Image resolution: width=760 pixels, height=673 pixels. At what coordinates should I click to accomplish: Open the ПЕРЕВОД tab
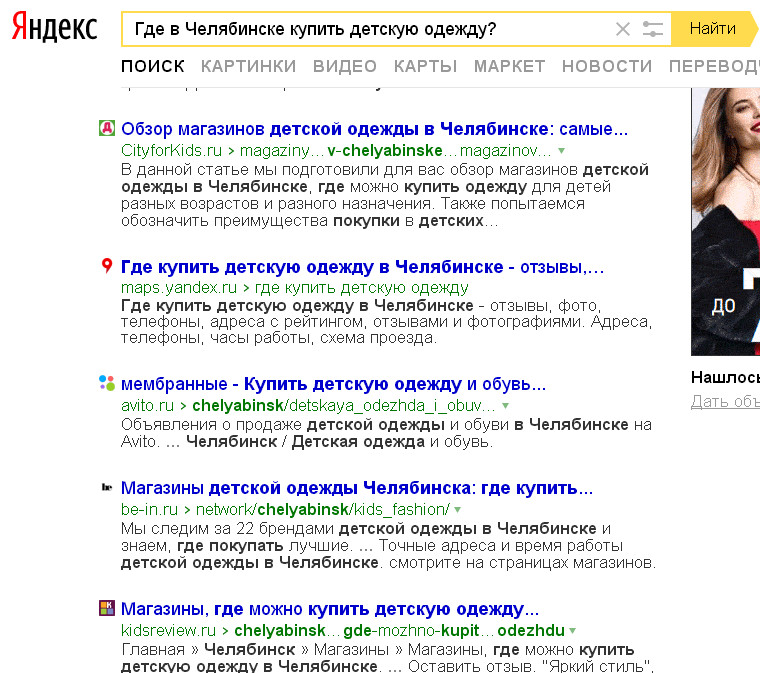point(714,66)
